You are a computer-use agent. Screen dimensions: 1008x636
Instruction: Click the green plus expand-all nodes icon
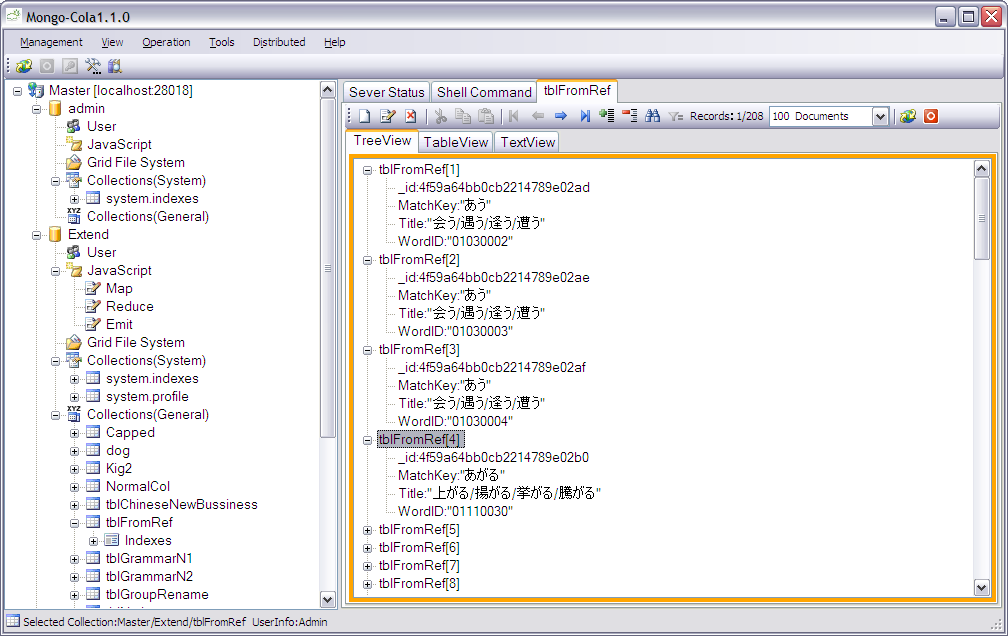click(x=607, y=116)
